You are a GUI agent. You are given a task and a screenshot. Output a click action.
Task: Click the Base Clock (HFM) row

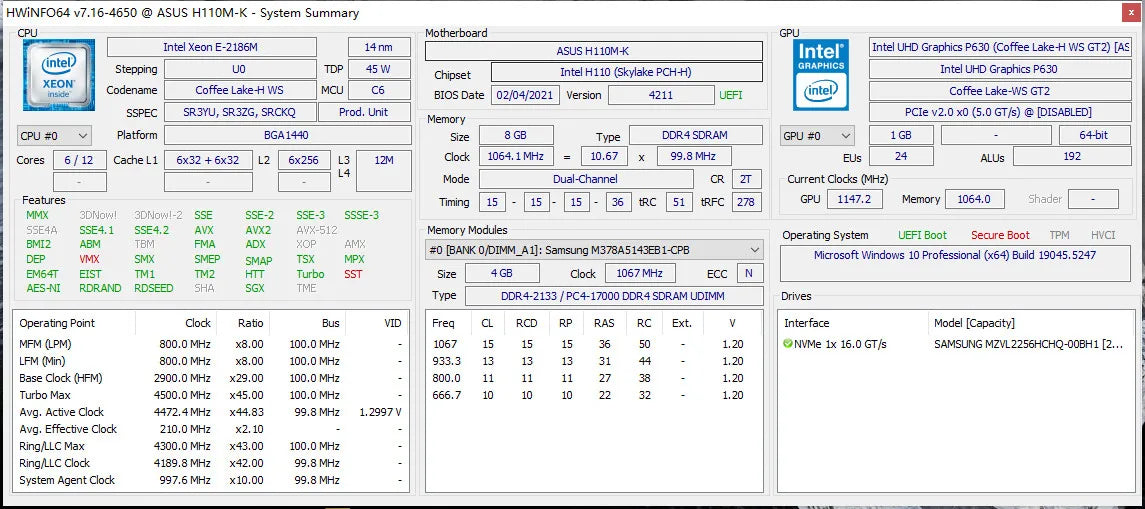[211, 378]
